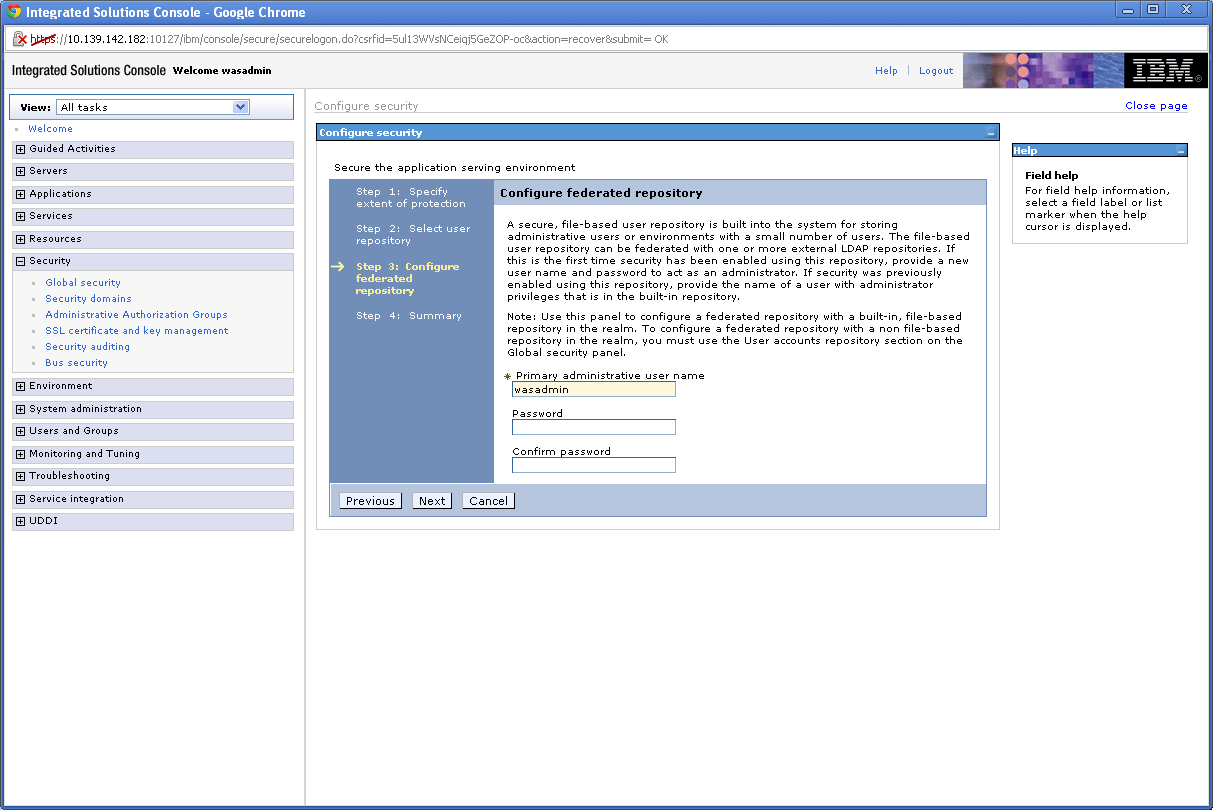
Task: Expand the System administration section
Action: pos(20,409)
